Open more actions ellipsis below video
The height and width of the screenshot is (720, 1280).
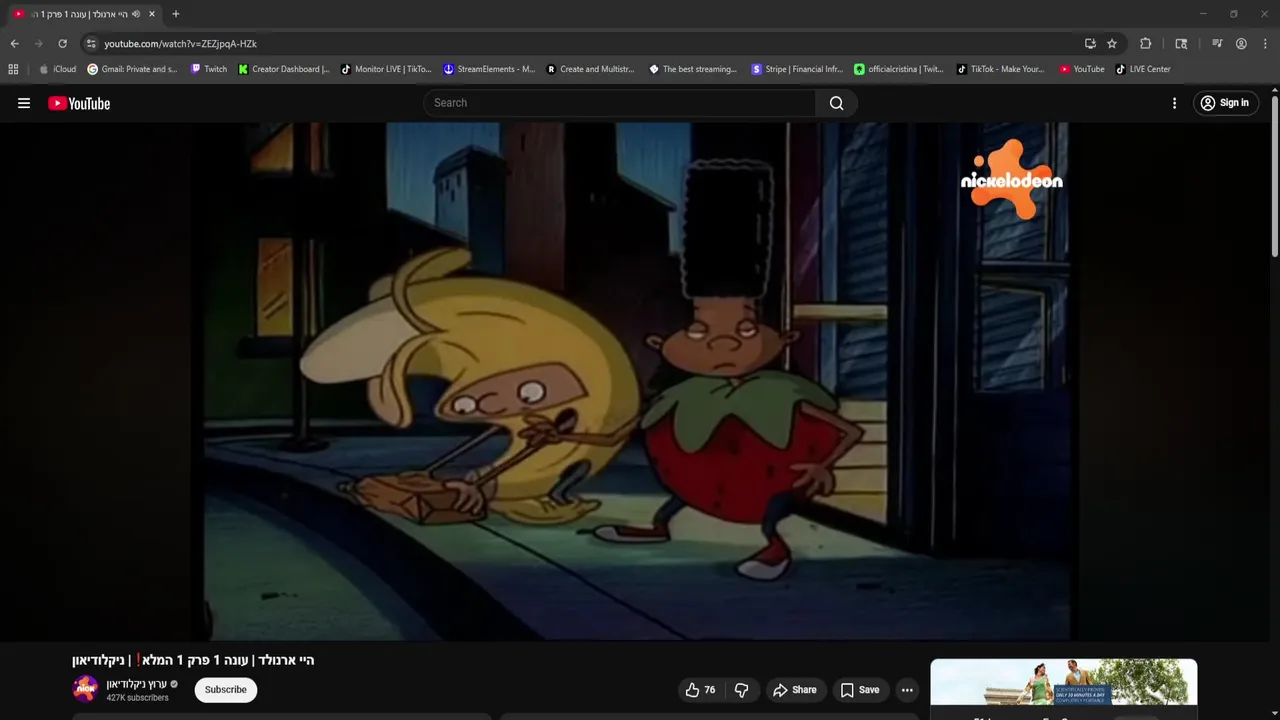(907, 690)
